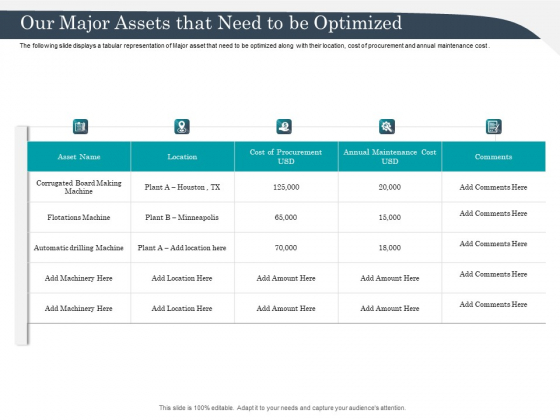Viewport: 560px width, 420px height.
Task: Click the location map pin icon
Action: click(x=182, y=126)
